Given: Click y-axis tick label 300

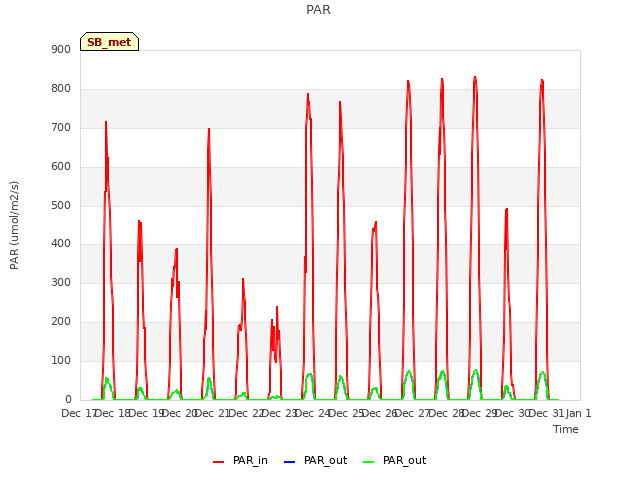Looking at the screenshot, I should click(61, 282).
